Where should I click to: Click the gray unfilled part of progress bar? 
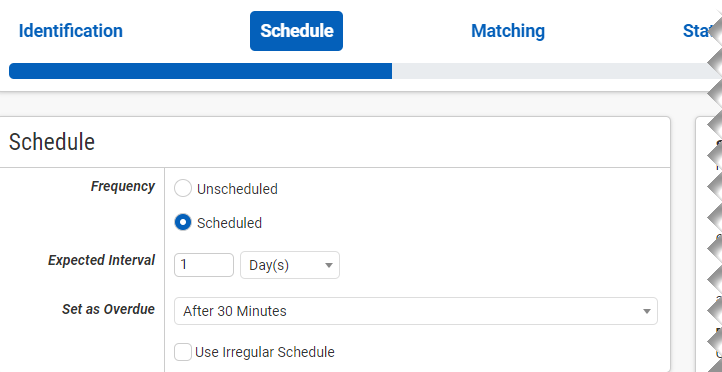pyautogui.click(x=550, y=71)
